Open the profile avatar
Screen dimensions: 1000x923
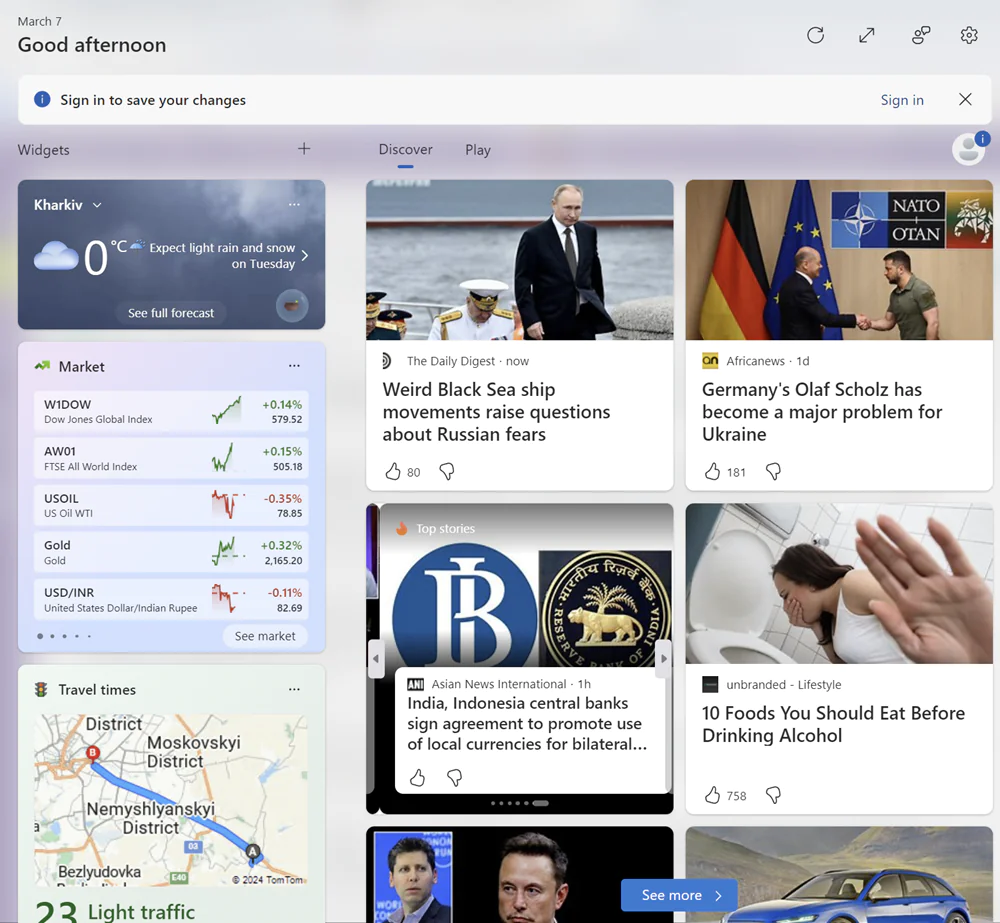point(969,149)
